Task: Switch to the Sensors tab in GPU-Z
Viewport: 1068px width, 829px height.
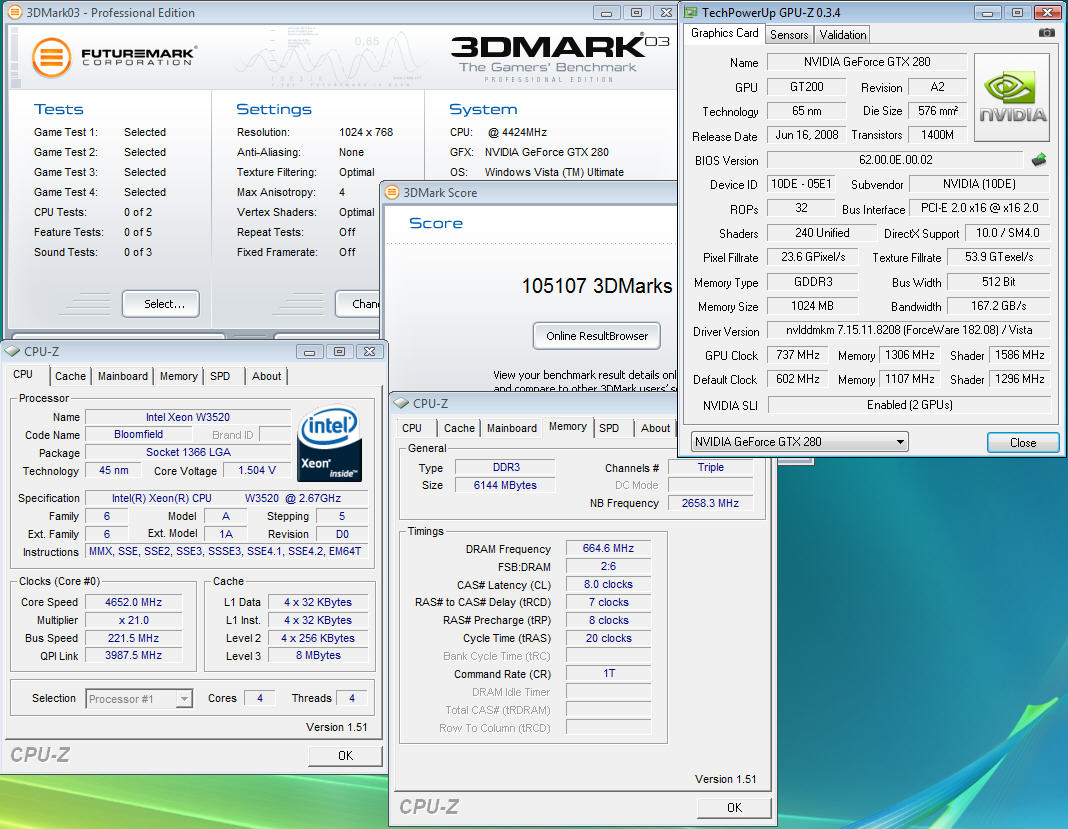Action: pyautogui.click(x=789, y=35)
